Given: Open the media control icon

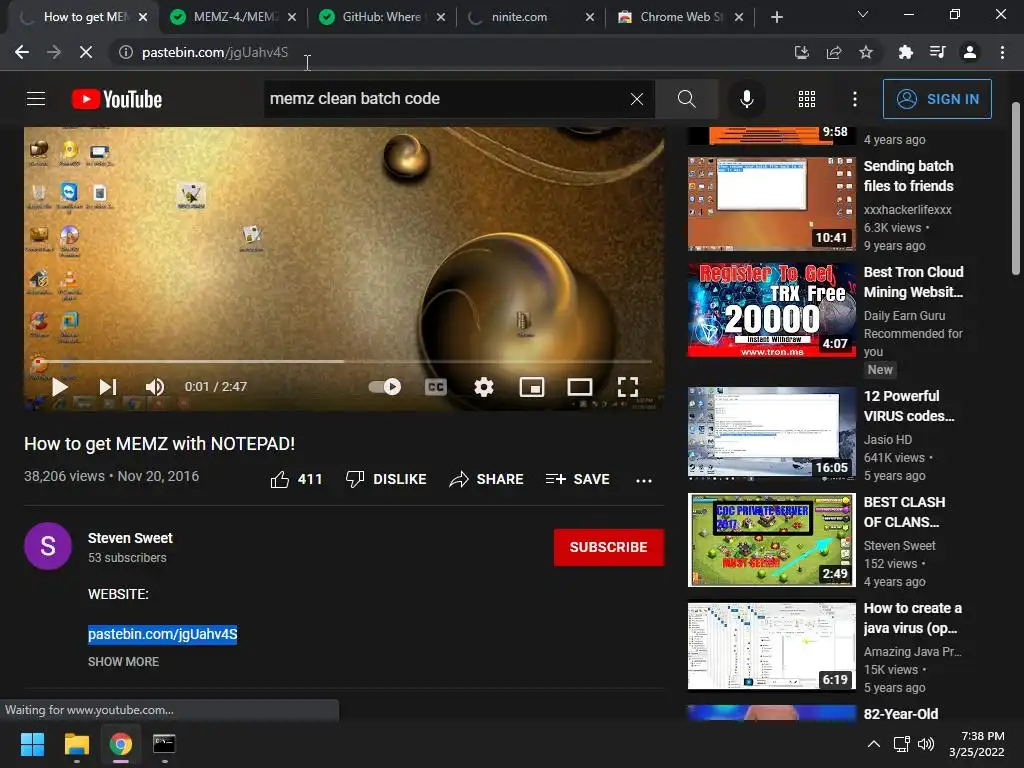Looking at the screenshot, I should 938,52.
